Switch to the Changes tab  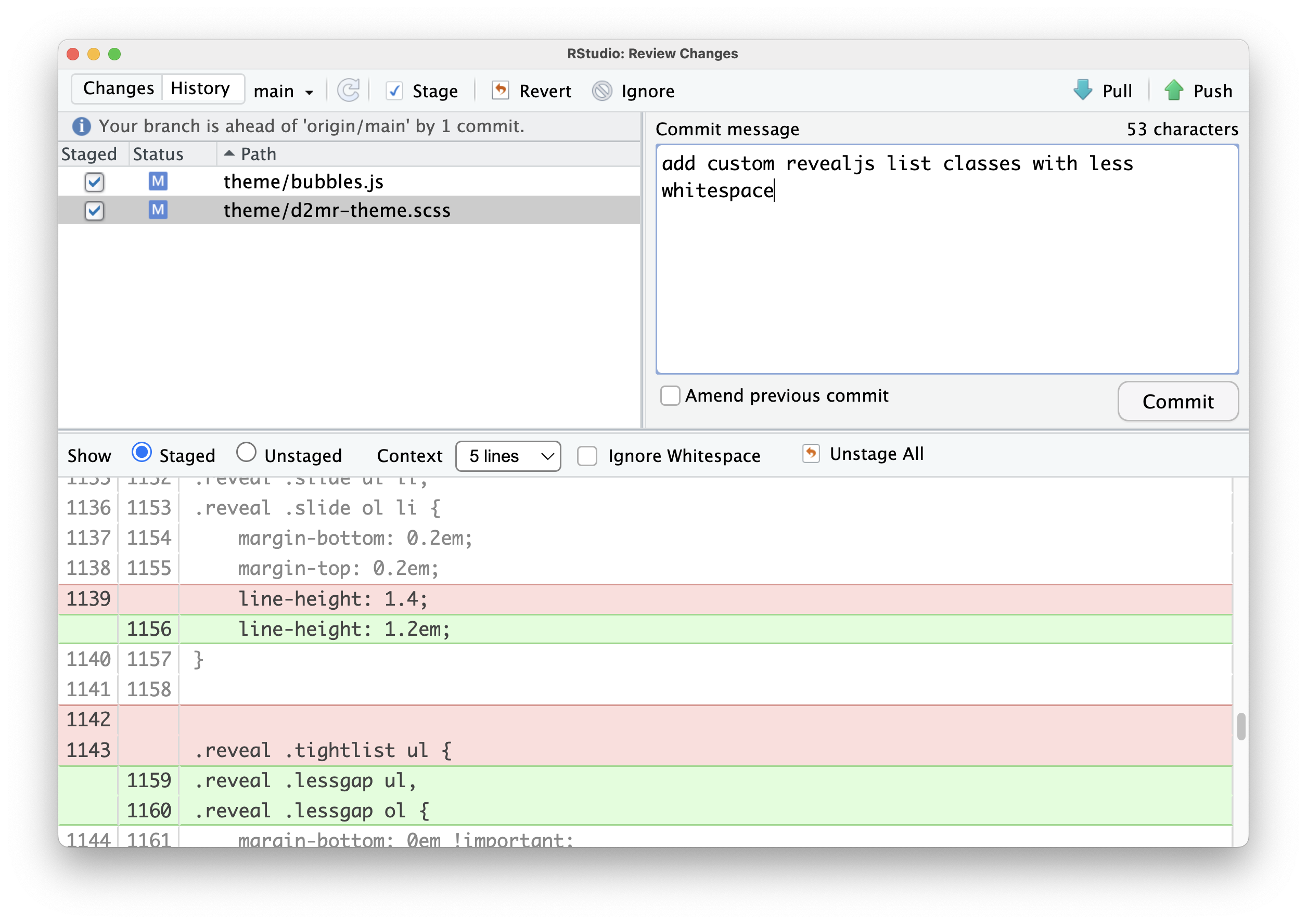pos(119,88)
